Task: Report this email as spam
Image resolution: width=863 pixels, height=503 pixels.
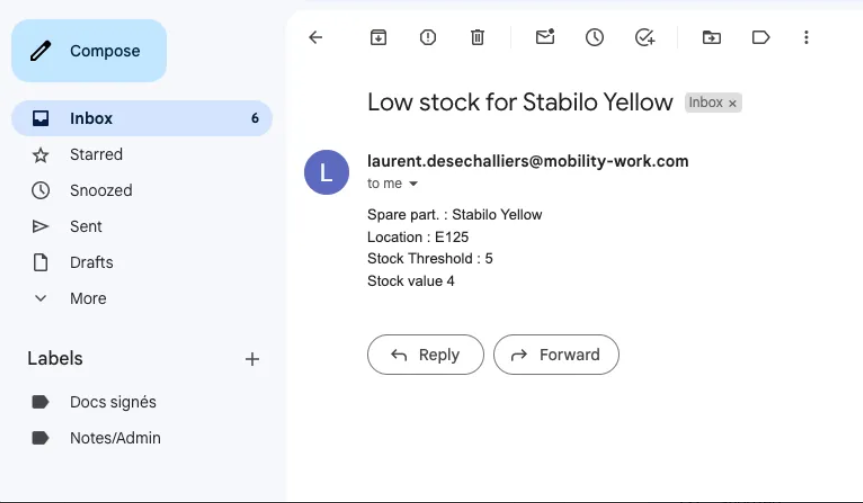Action: tap(428, 38)
